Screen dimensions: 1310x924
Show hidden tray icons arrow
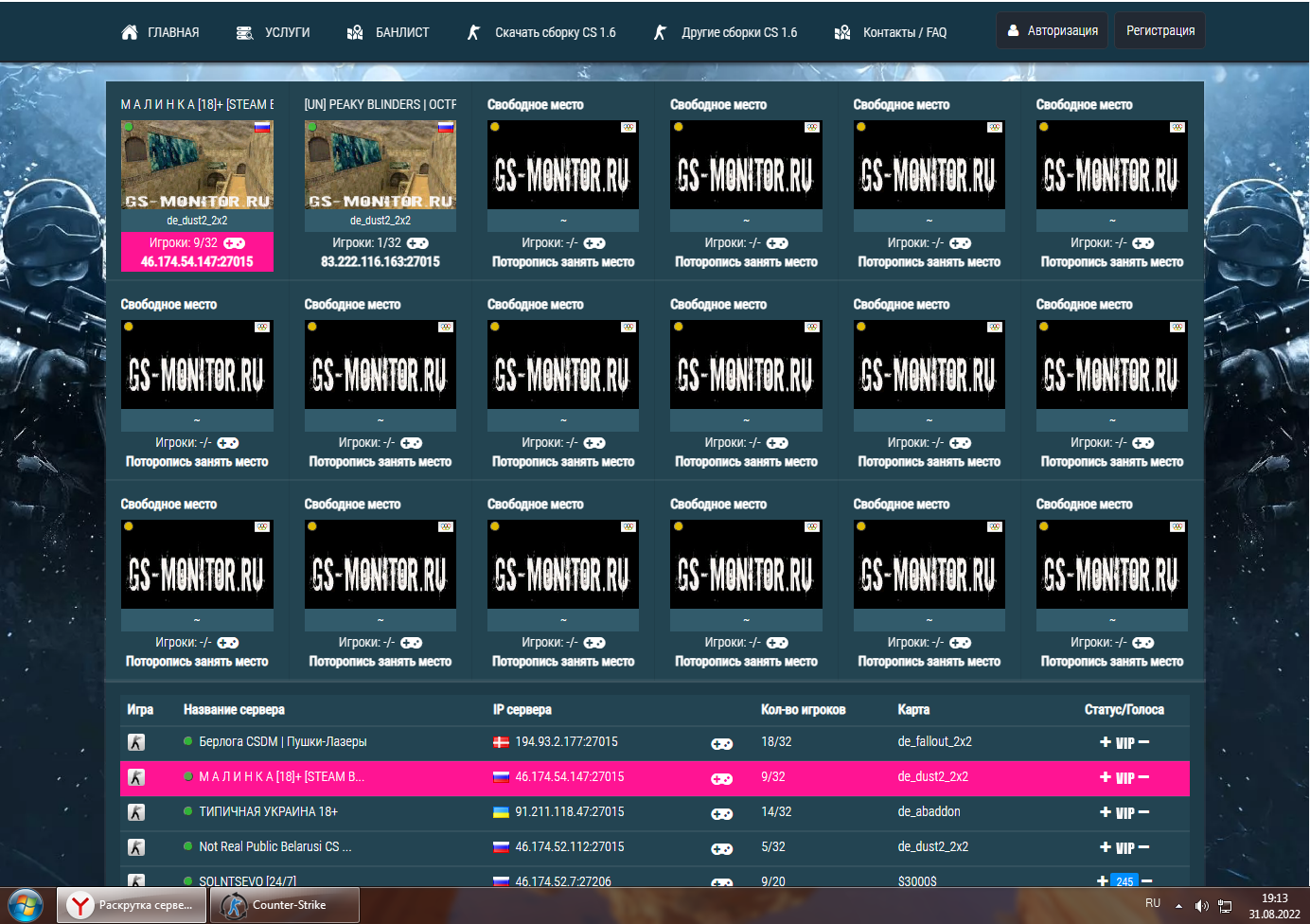[x=1178, y=906]
